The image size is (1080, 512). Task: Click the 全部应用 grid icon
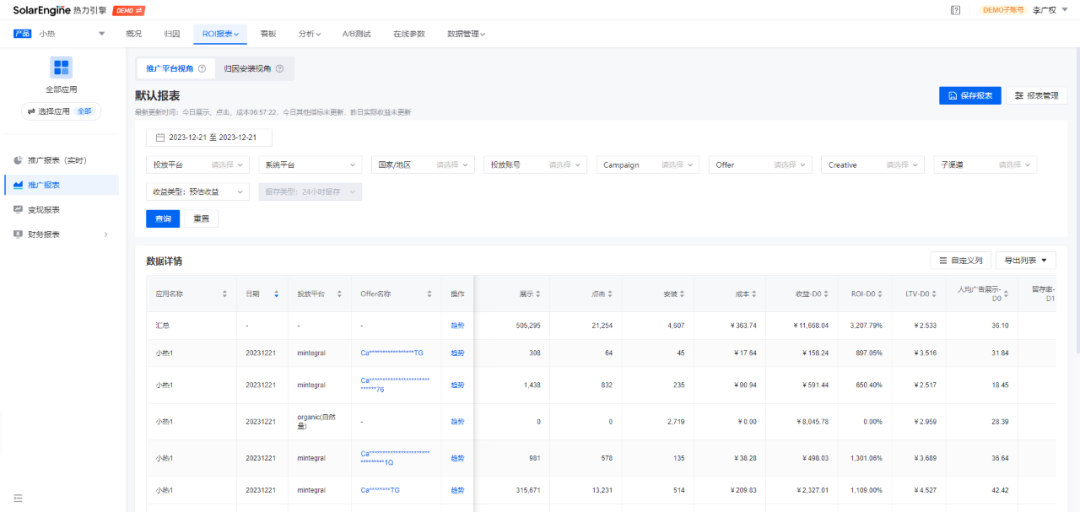click(61, 68)
